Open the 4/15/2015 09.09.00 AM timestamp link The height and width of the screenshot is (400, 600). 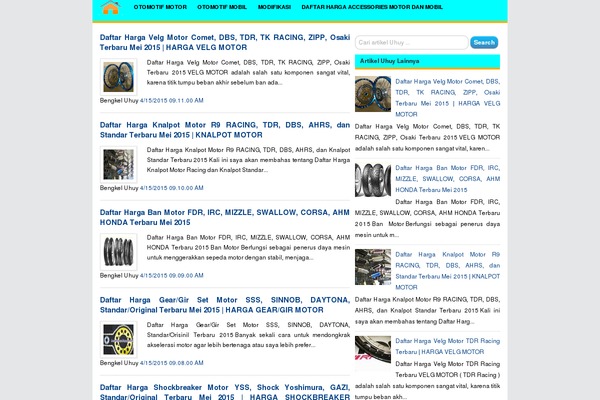[x=171, y=275]
